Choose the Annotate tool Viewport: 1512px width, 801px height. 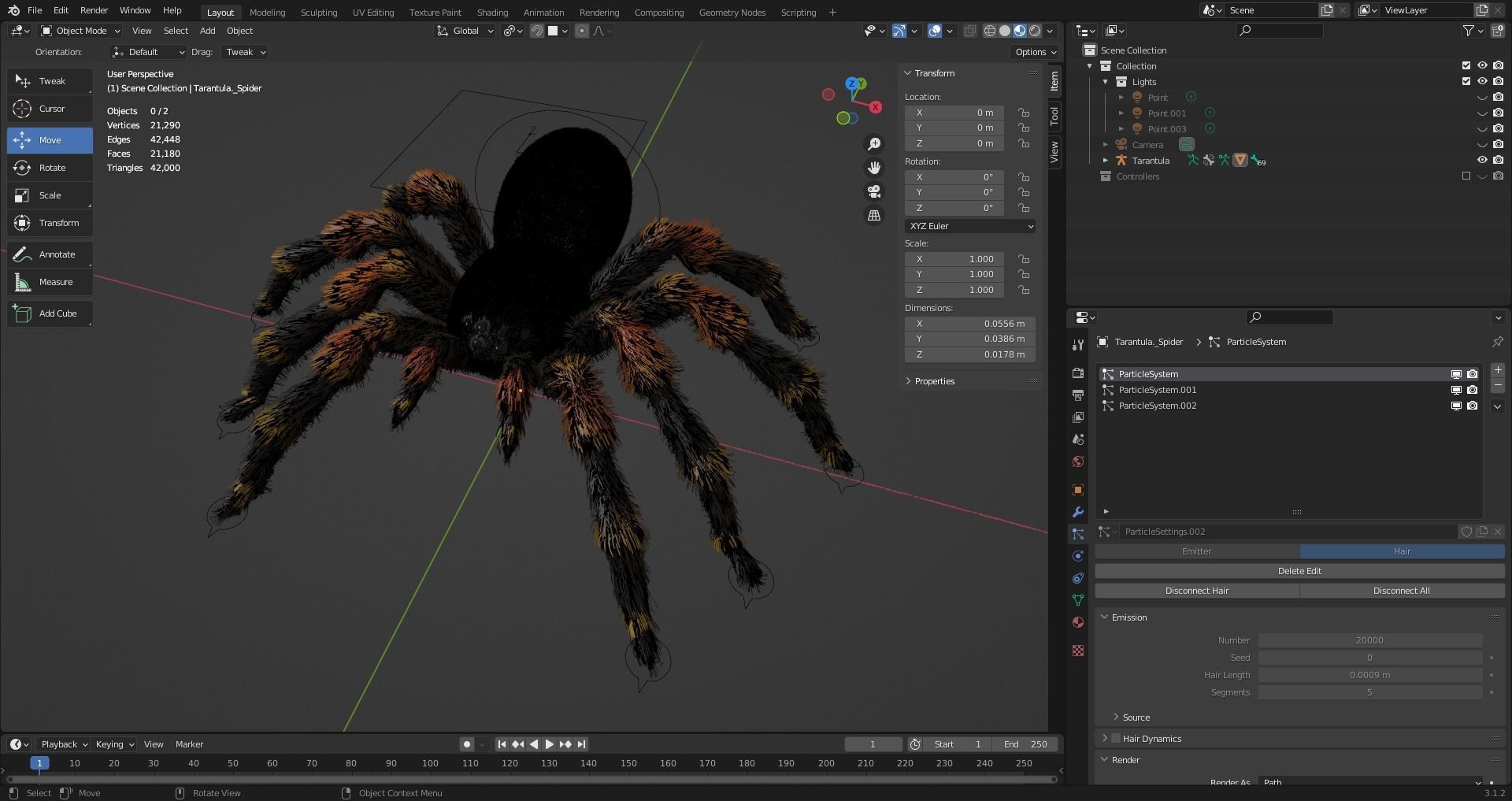point(50,254)
